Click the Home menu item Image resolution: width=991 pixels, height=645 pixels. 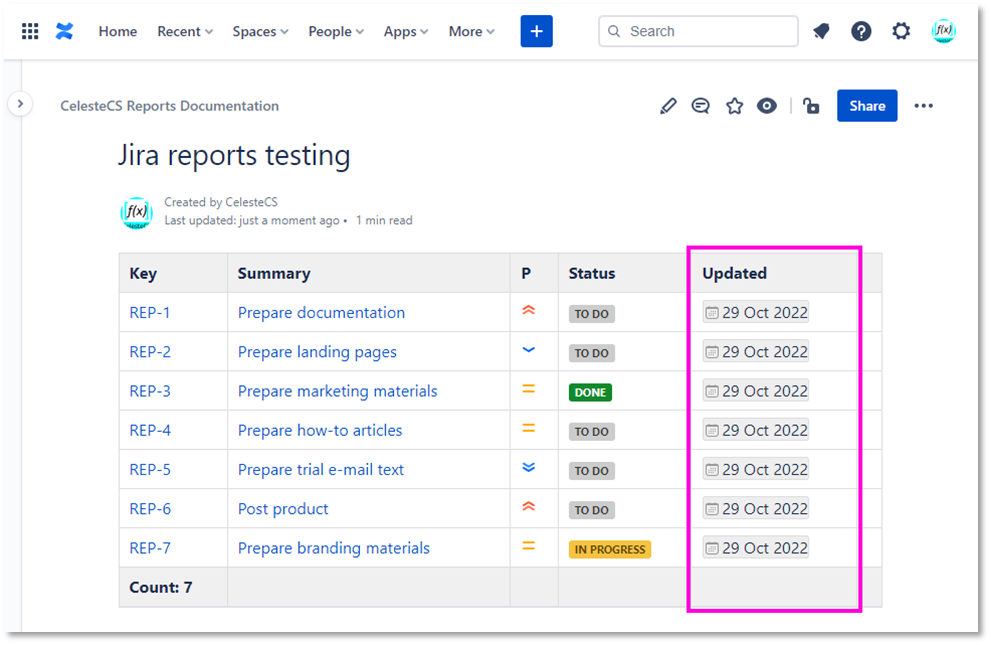(118, 31)
